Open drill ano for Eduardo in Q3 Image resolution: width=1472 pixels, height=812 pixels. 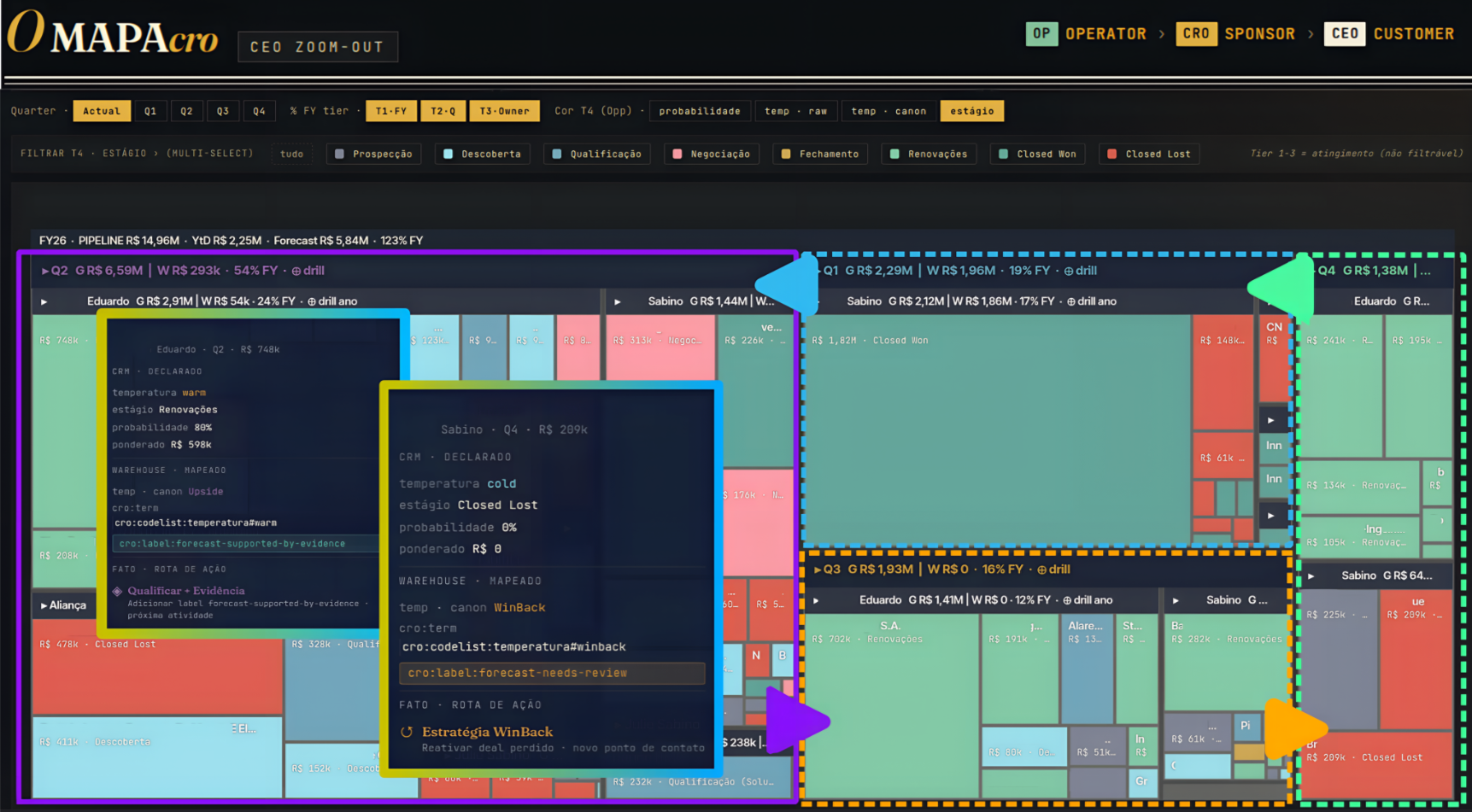pos(1088,600)
